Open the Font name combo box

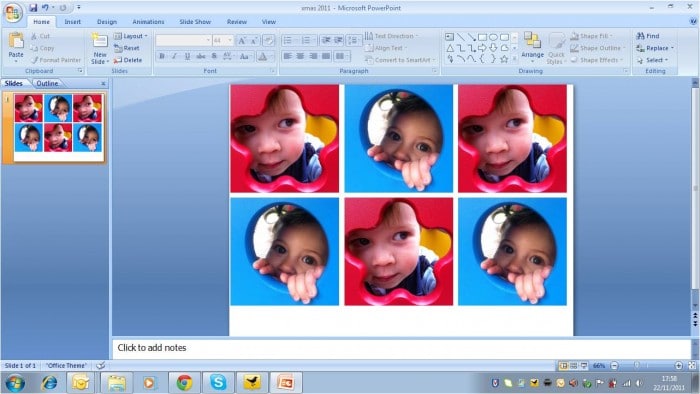183,41
